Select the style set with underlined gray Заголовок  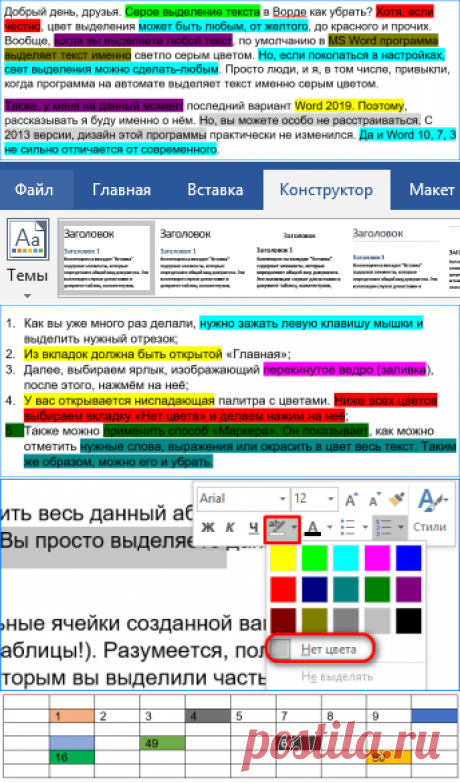[x=395, y=258]
